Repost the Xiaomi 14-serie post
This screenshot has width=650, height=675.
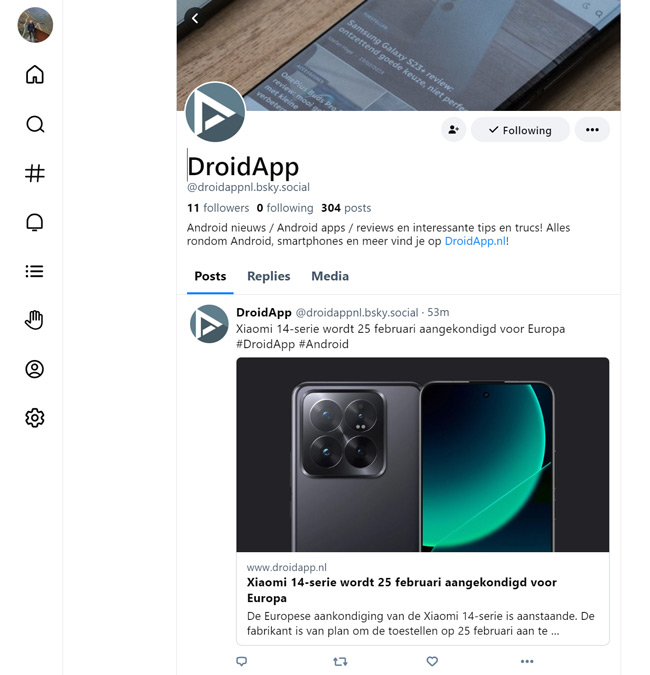click(x=340, y=661)
